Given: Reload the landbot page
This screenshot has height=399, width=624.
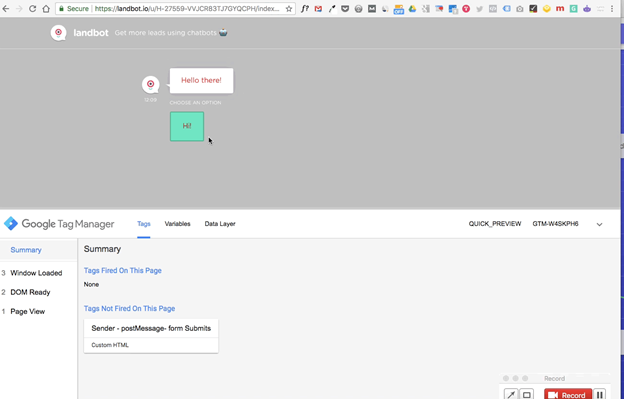Looking at the screenshot, I should coord(33,9).
